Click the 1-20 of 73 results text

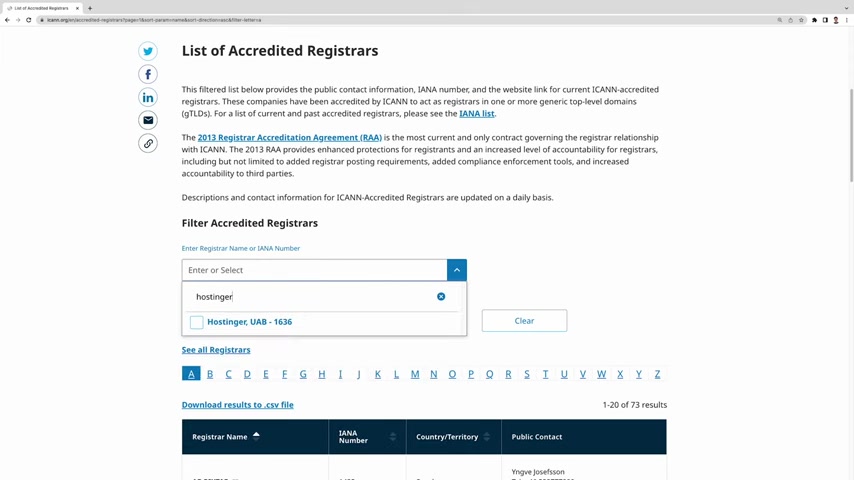635,405
